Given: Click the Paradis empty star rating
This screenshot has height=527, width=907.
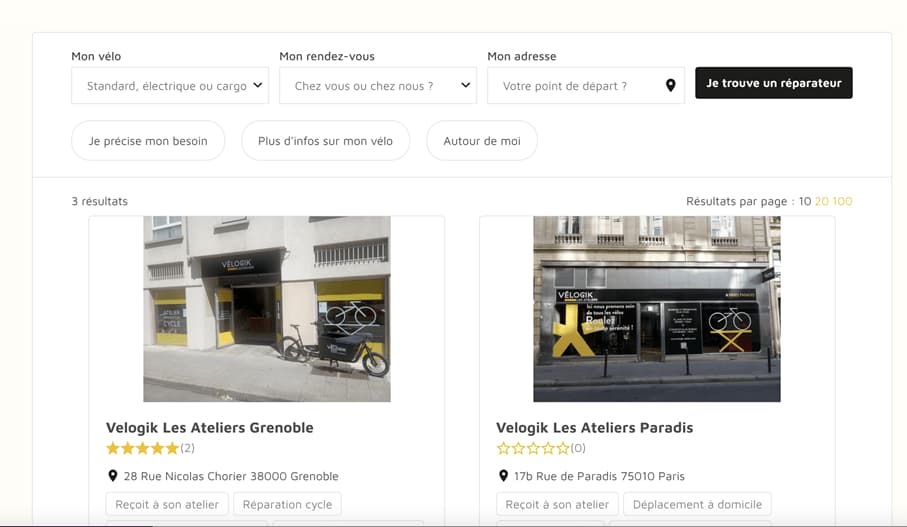Looking at the screenshot, I should pyautogui.click(x=533, y=448).
